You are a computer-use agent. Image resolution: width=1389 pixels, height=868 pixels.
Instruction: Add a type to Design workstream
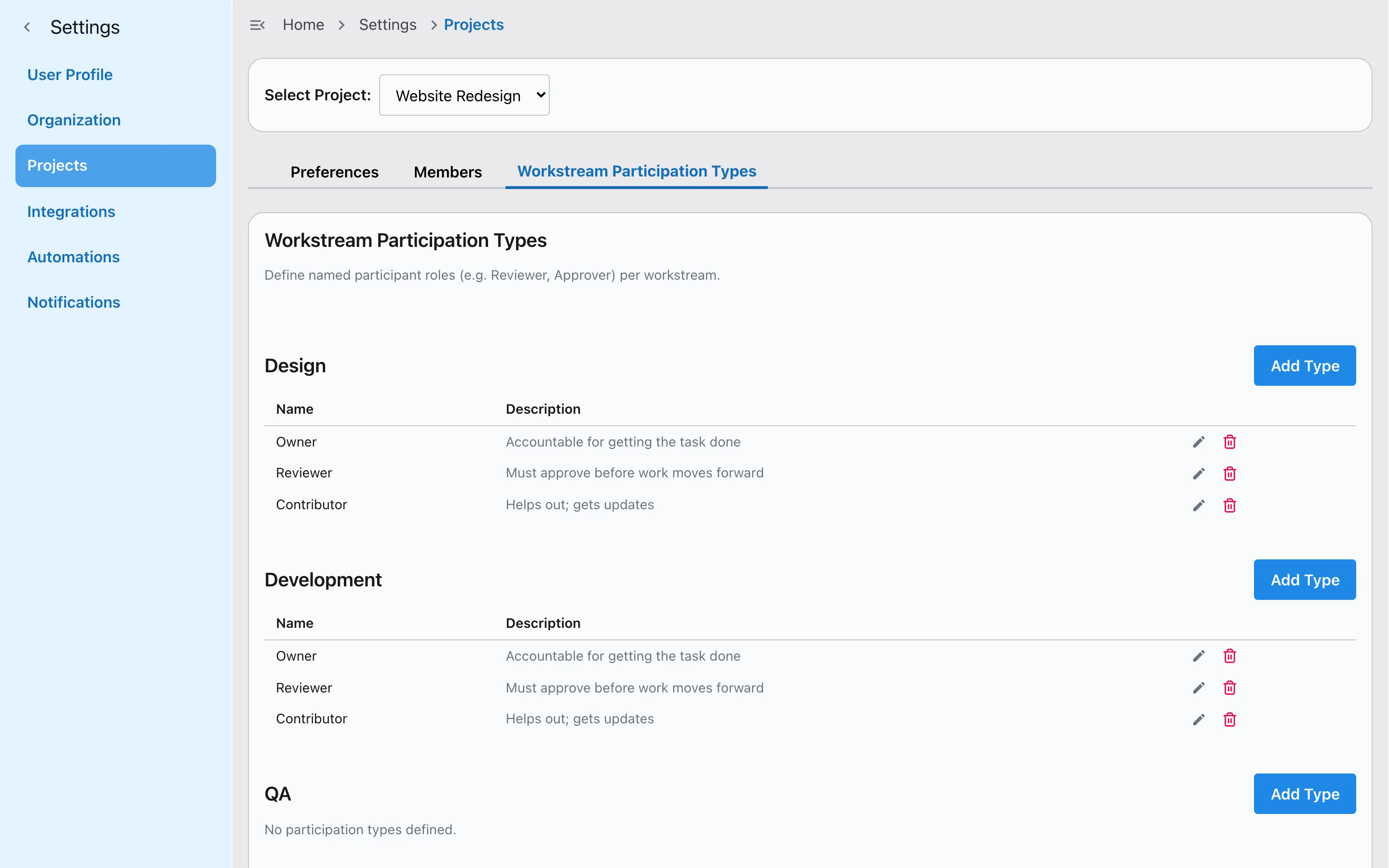click(x=1305, y=366)
